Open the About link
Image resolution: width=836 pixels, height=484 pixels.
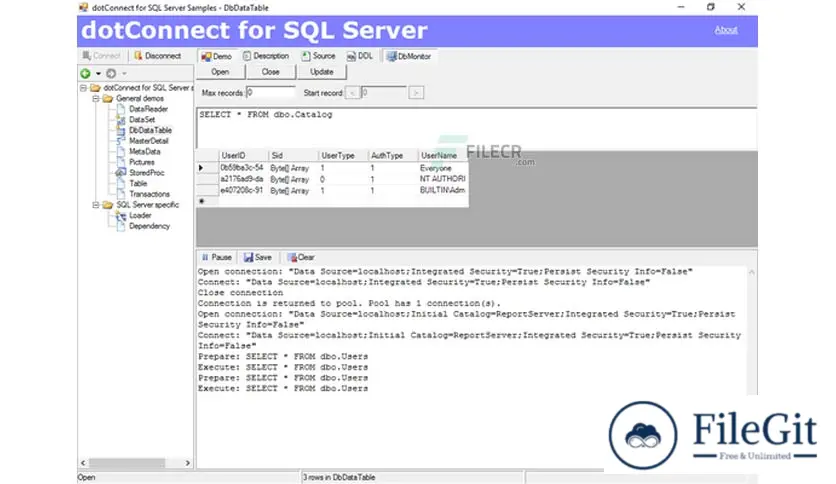tap(726, 30)
